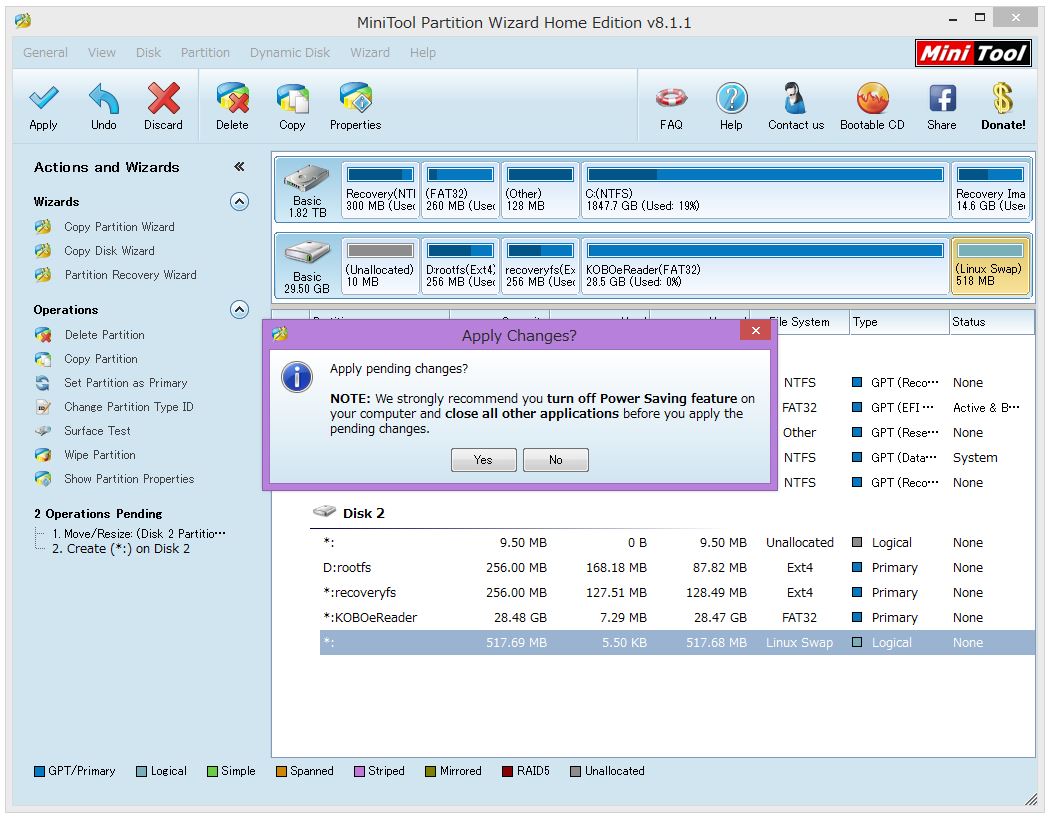Open the Help menu
This screenshot has width=1053, height=824.
coord(422,52)
